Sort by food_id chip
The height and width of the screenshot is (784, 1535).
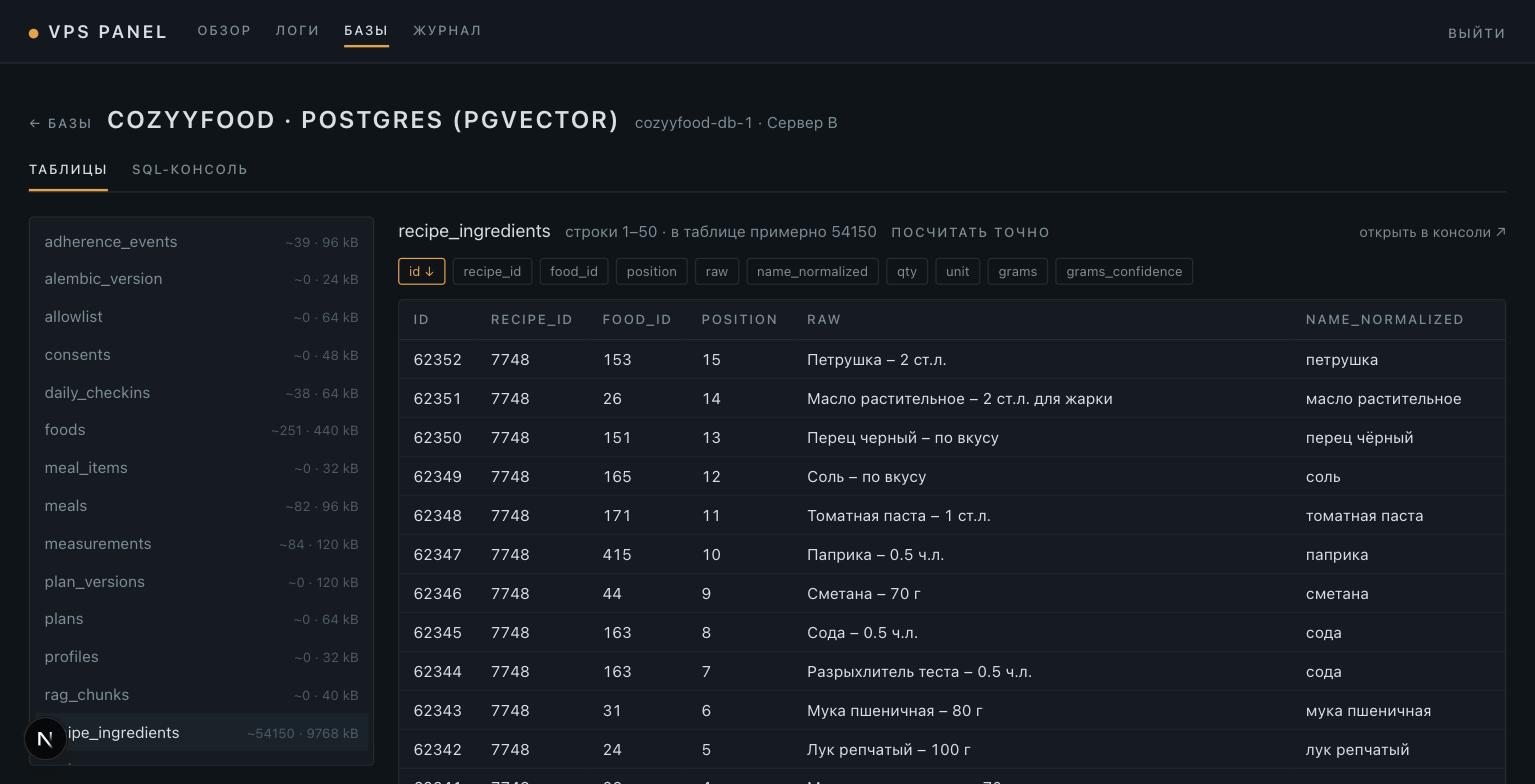coord(573,271)
